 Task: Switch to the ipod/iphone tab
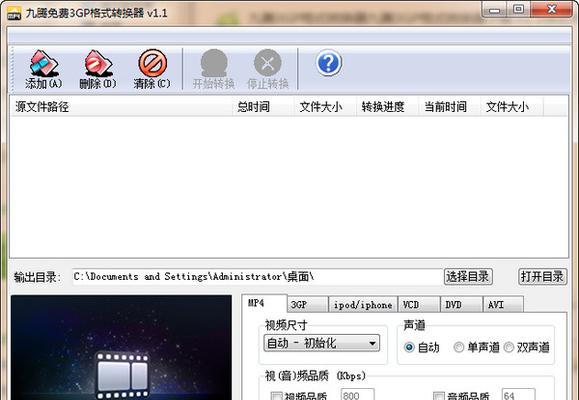363,305
